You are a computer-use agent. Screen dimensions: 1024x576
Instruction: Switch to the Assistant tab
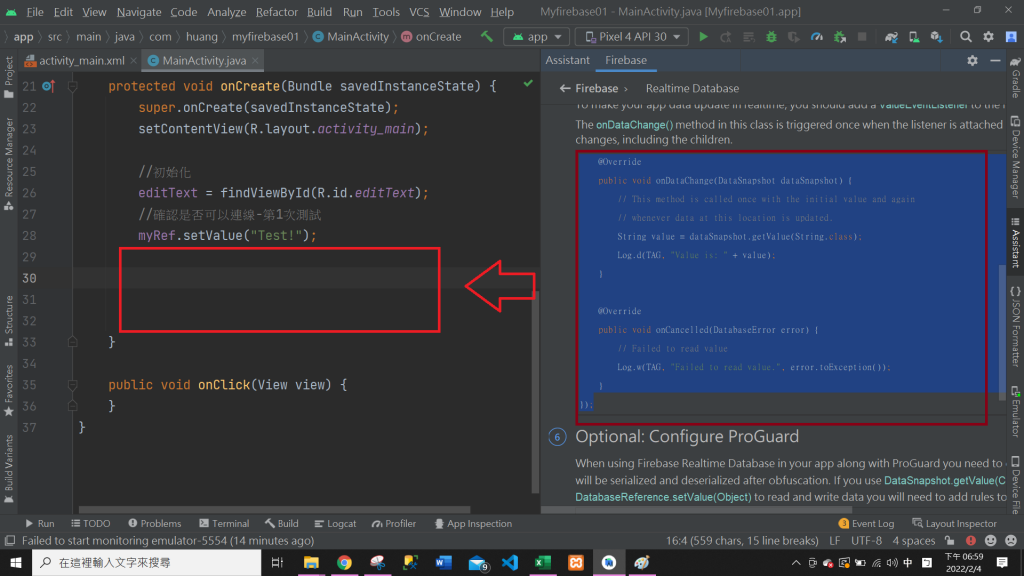coord(568,60)
